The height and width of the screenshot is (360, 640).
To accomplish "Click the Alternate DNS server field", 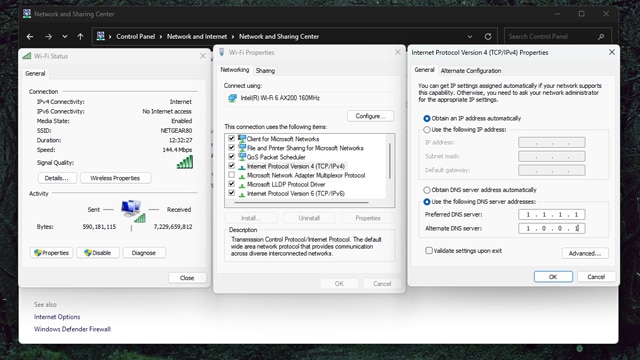I will pos(552,228).
